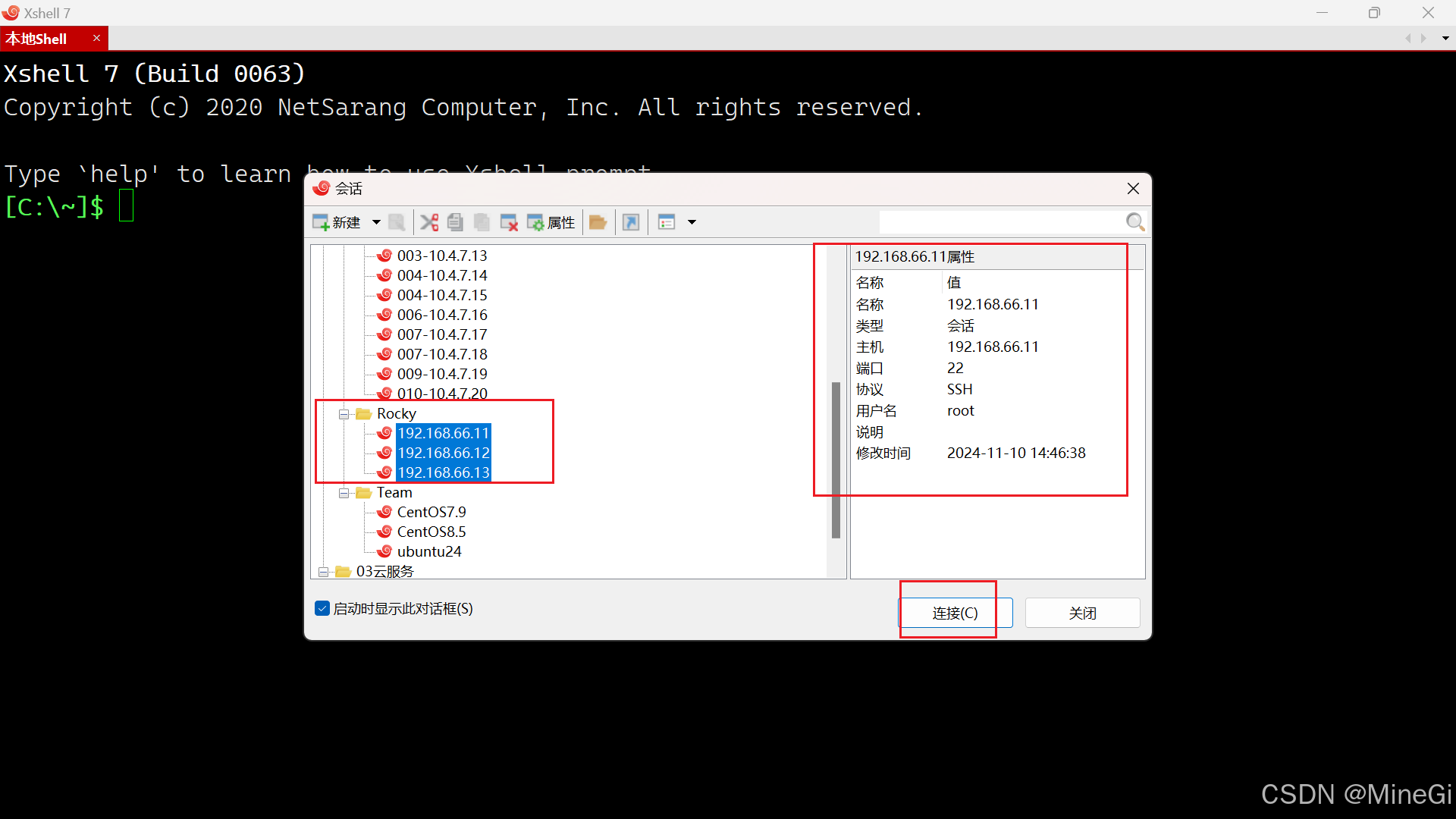Click the delete session red X icon
1456x819 pixels.
click(509, 222)
